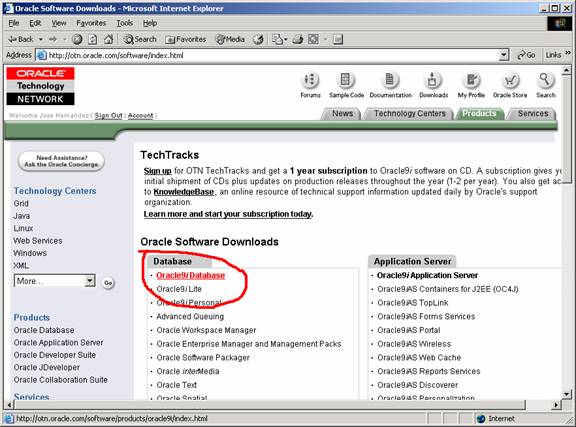Click the vertical scrollbar down arrow
The height and width of the screenshot is (427, 576).
click(566, 394)
